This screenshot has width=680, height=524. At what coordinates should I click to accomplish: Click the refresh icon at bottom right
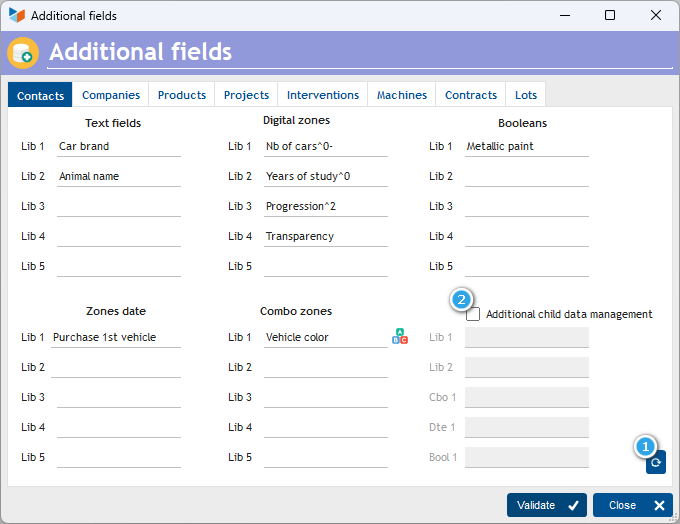click(x=655, y=462)
